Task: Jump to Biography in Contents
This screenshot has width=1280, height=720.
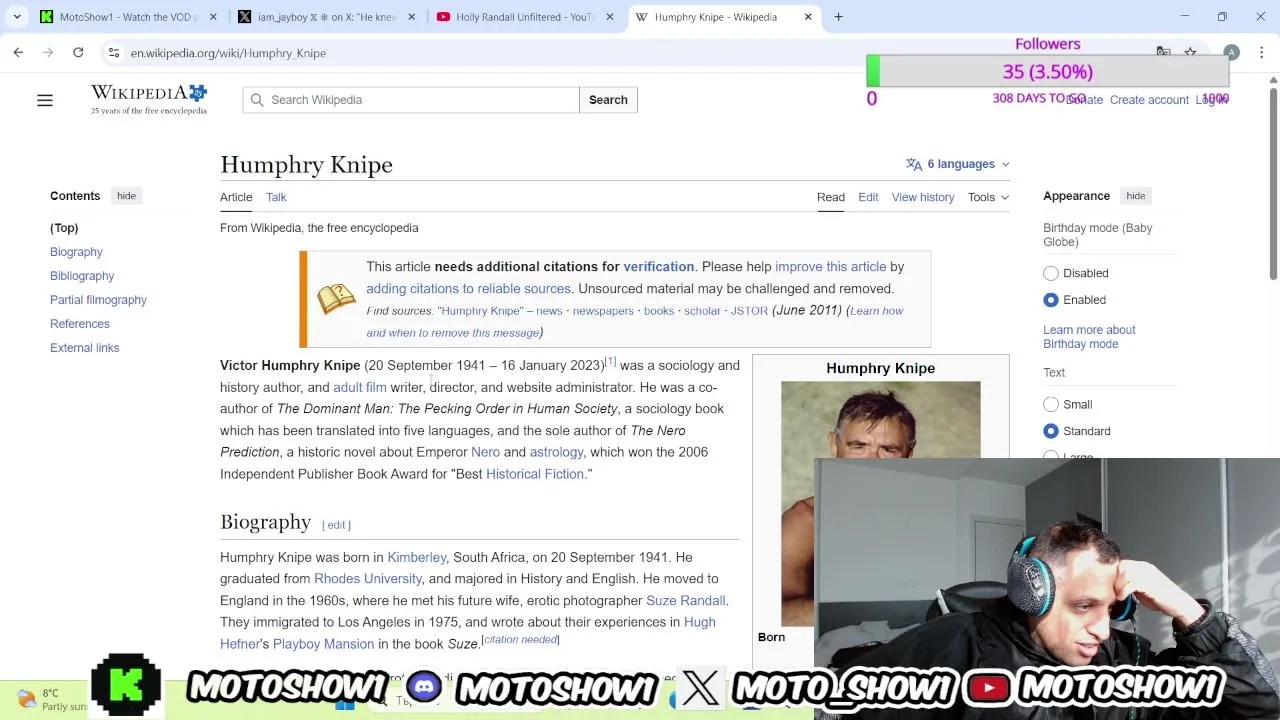Action: pos(76,252)
